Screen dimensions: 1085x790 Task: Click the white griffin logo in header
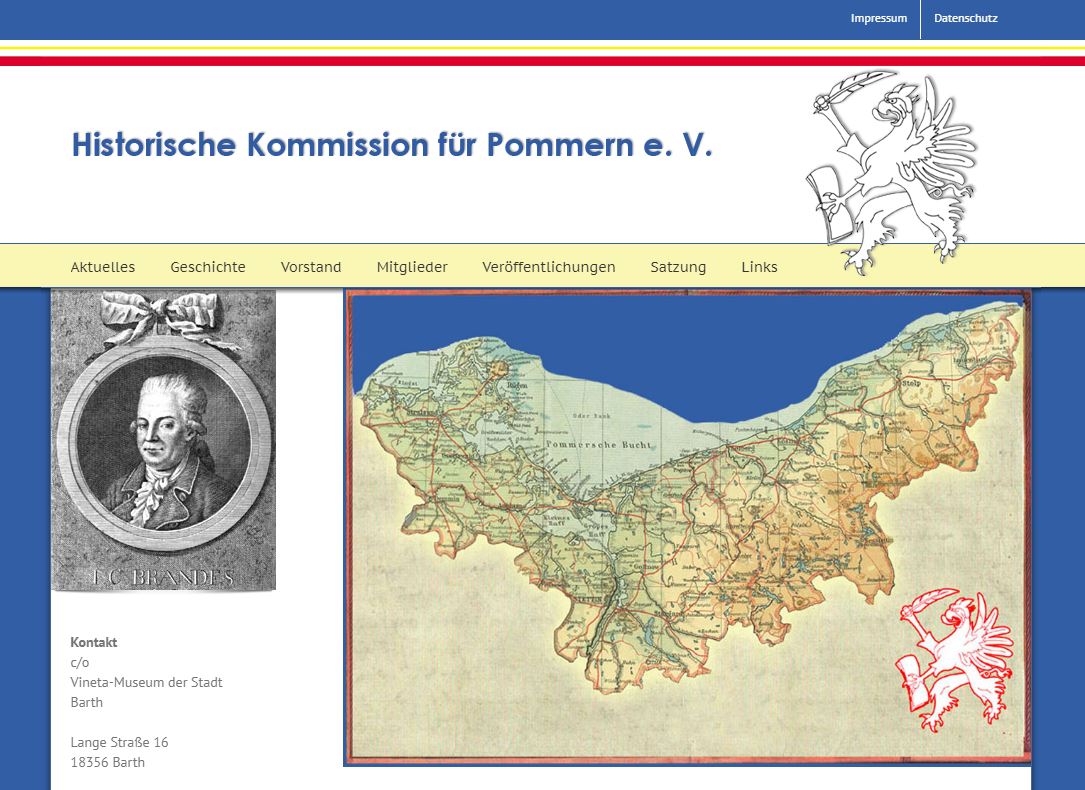coord(890,170)
